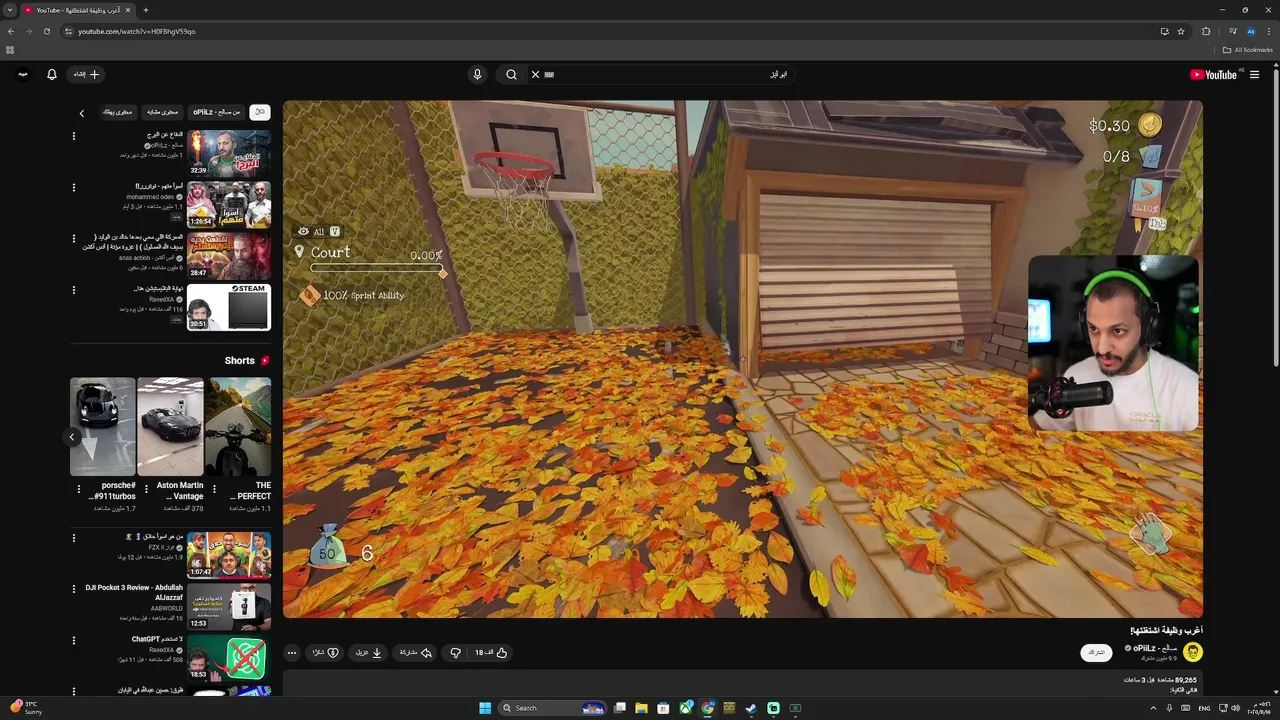This screenshot has height=720, width=1280.
Task: Open a new Chrome tab
Action: 145,10
